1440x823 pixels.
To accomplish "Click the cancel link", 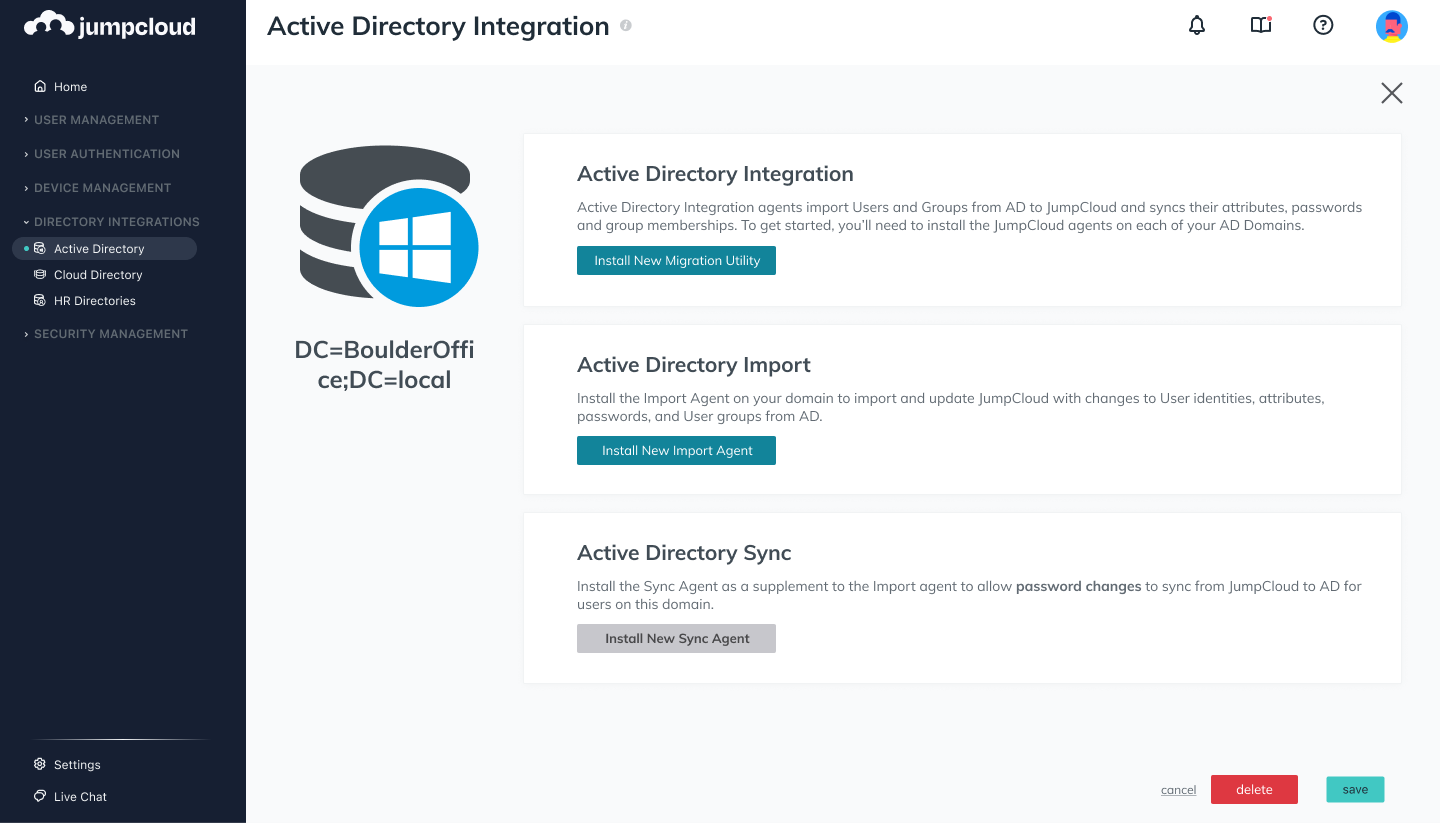I will tap(1178, 789).
